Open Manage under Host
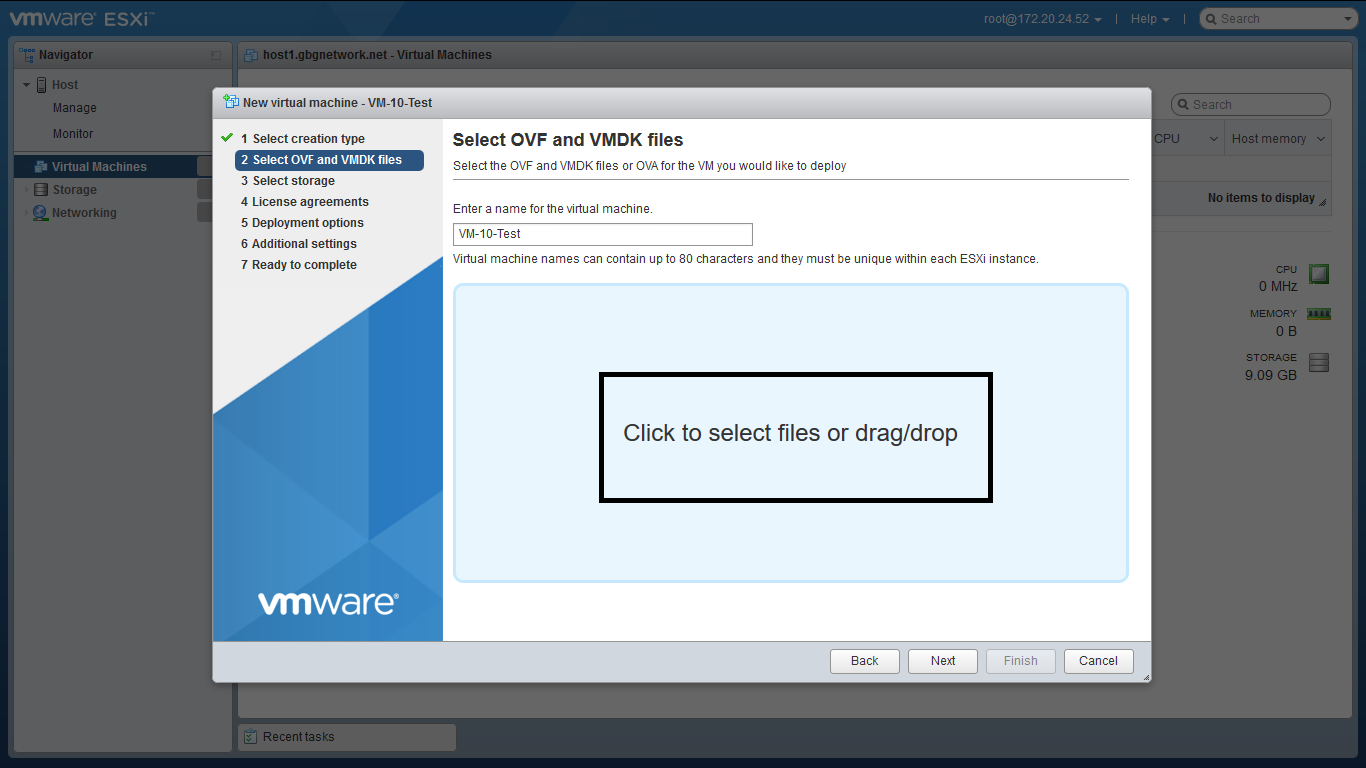Image resolution: width=1366 pixels, height=768 pixels. click(x=75, y=108)
